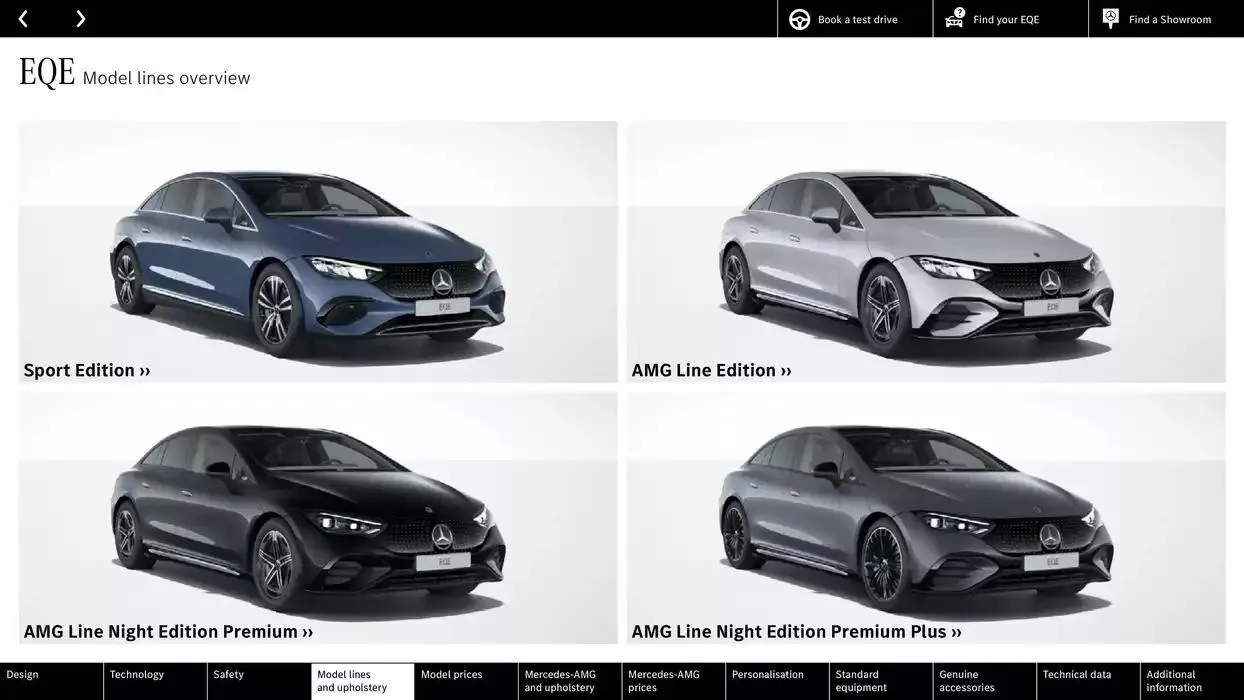Image resolution: width=1244 pixels, height=700 pixels.
Task: Open the Sport Edition link
Action: [87, 370]
